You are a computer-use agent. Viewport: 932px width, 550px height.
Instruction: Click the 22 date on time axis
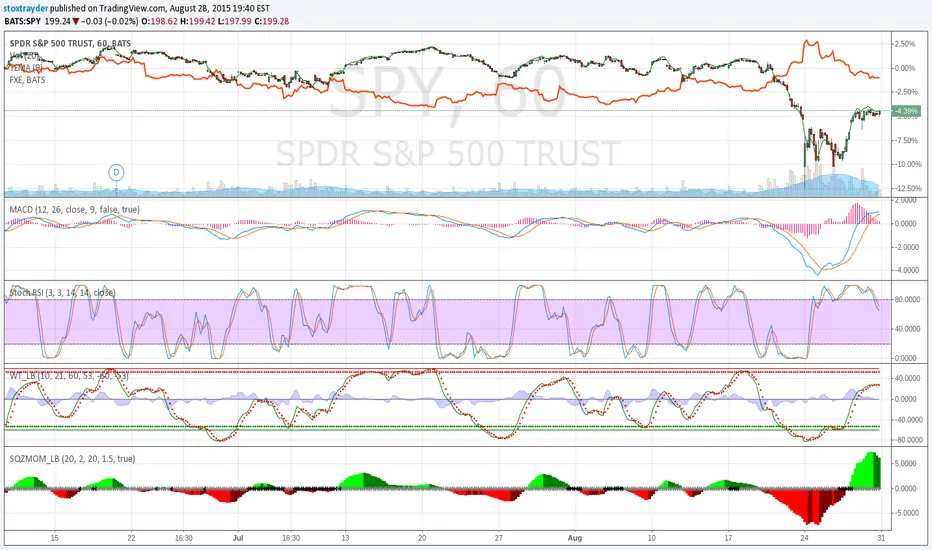pyautogui.click(x=131, y=538)
